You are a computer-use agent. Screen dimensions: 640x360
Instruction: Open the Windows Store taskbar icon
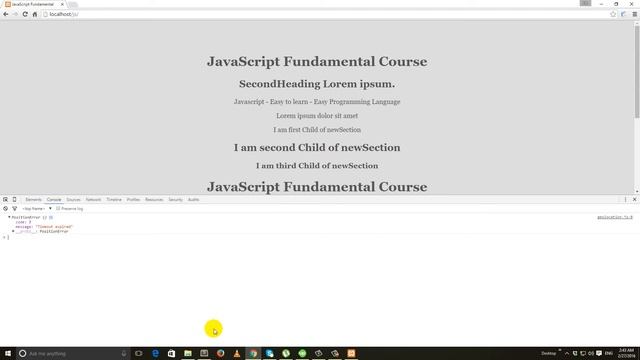click(x=171, y=353)
